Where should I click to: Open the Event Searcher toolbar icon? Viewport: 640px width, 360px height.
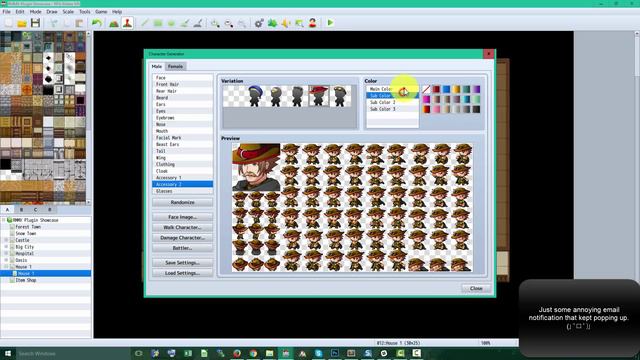299,23
